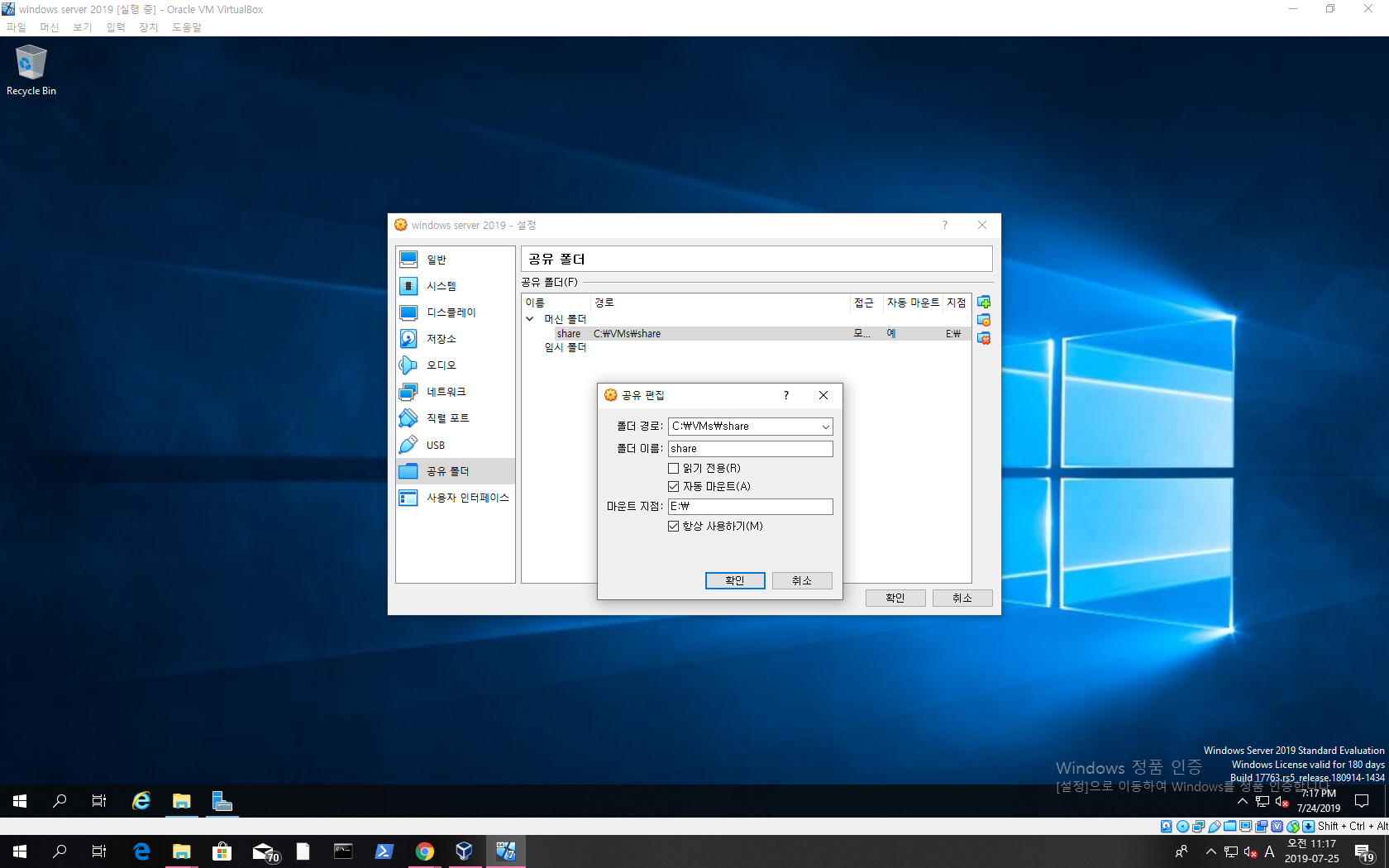Open Google Chrome on the host taskbar
The width and height of the screenshot is (1389, 868).
[425, 851]
